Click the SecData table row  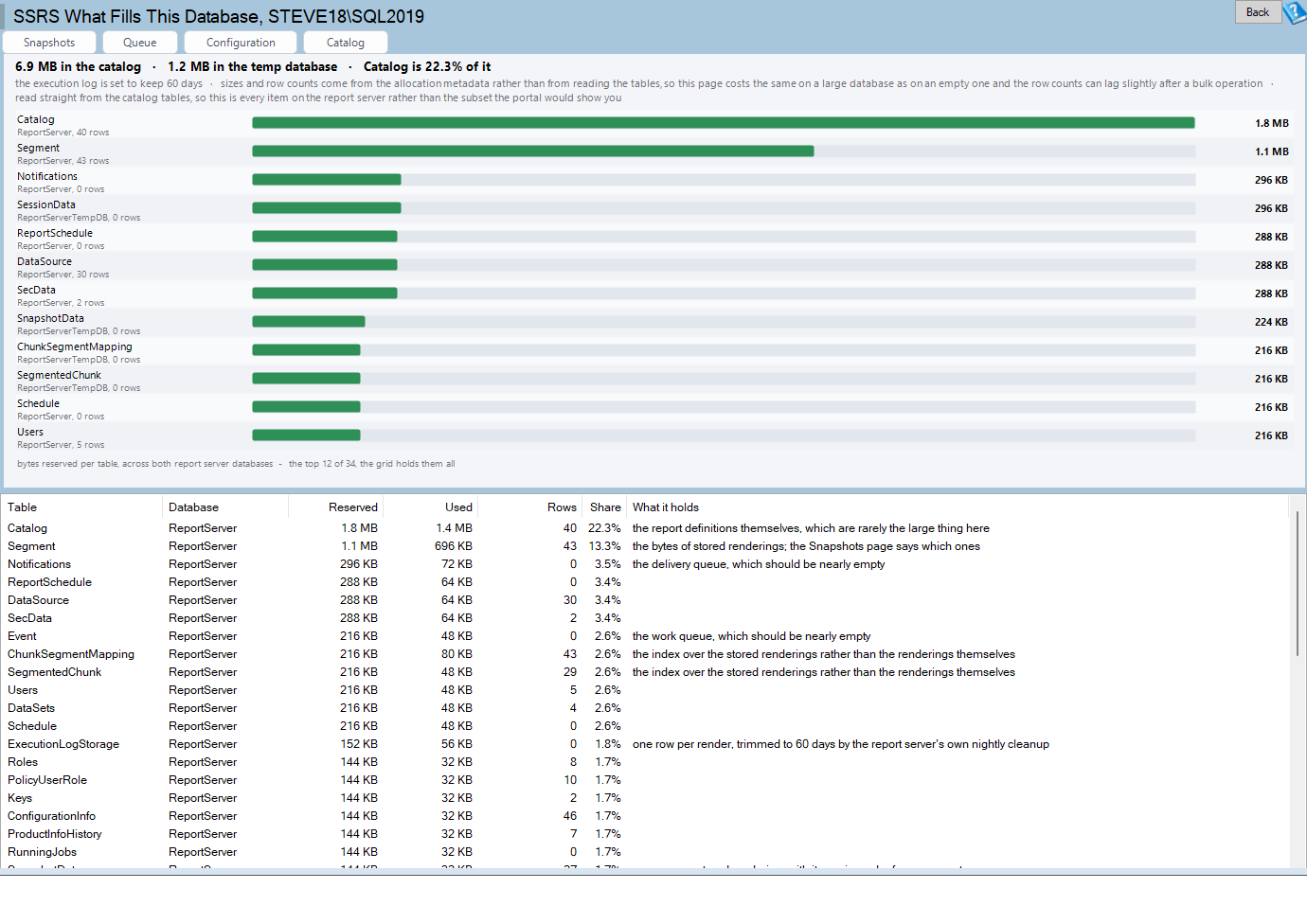(x=646, y=618)
